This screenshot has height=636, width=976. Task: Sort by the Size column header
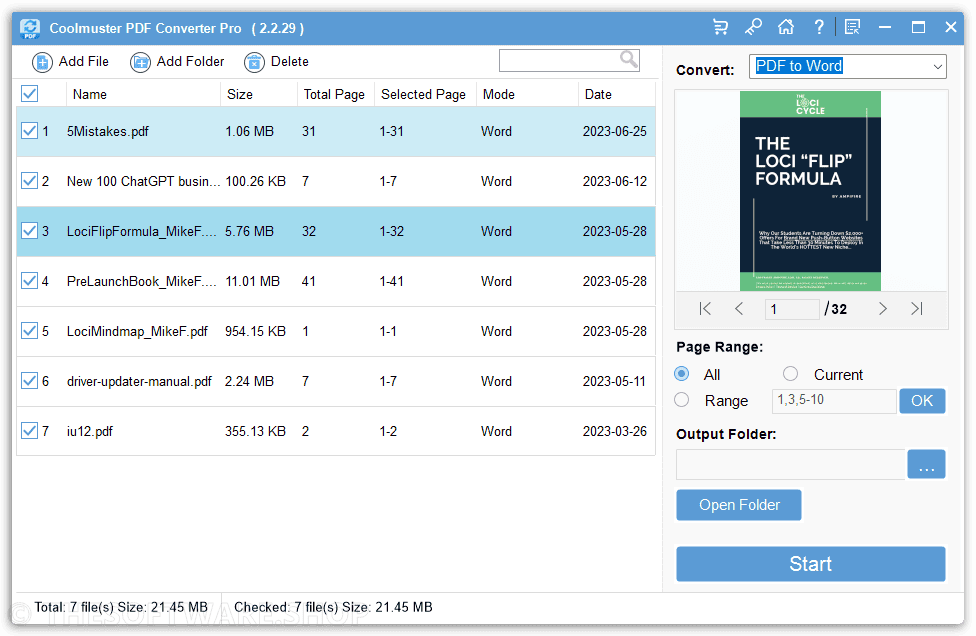click(258, 95)
